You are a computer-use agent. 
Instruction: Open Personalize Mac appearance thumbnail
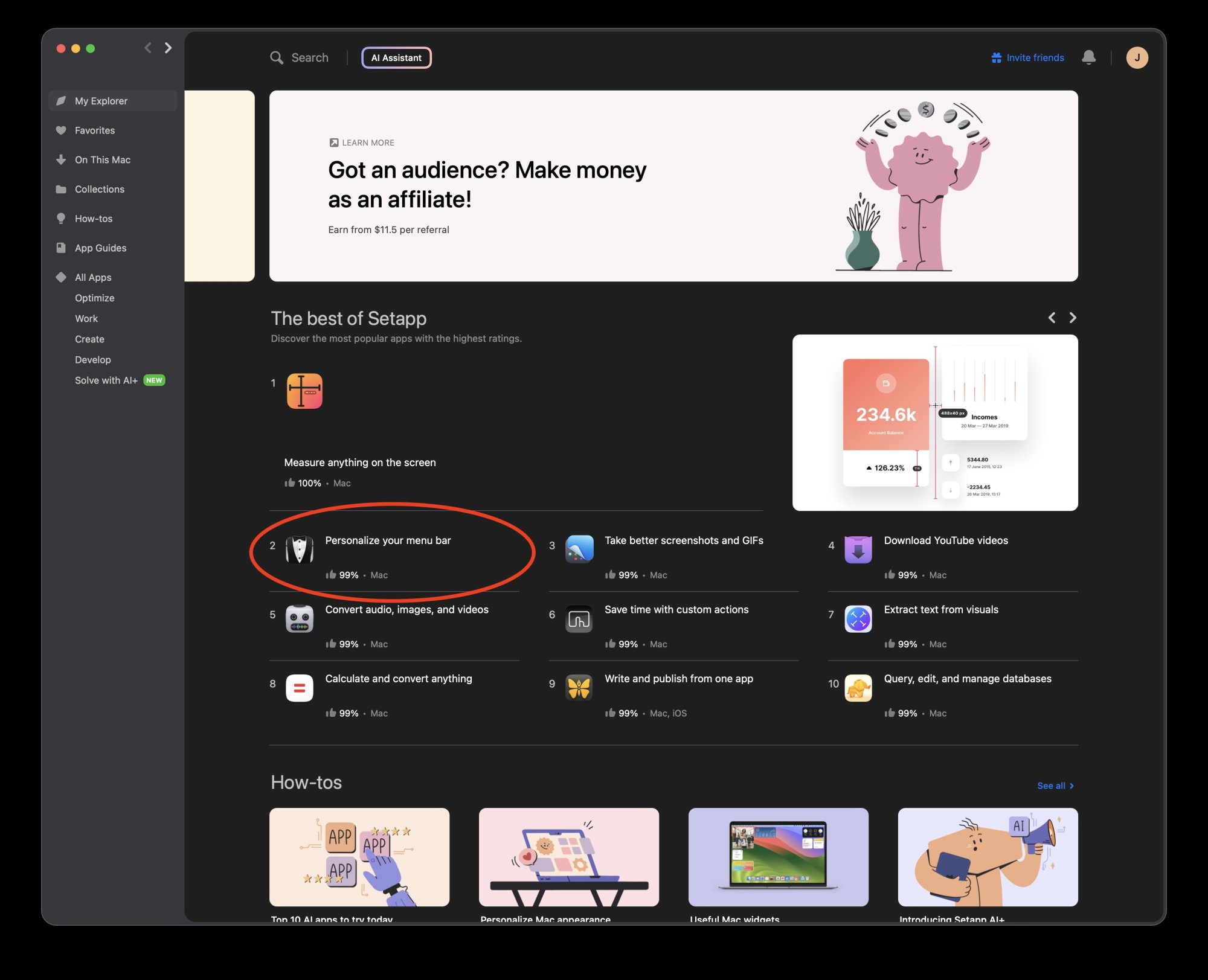click(x=569, y=857)
